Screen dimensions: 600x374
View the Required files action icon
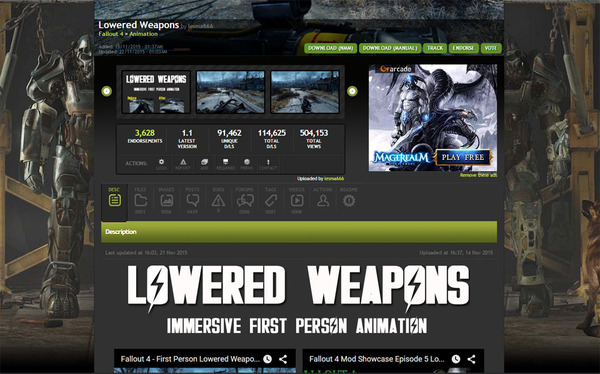225,164
